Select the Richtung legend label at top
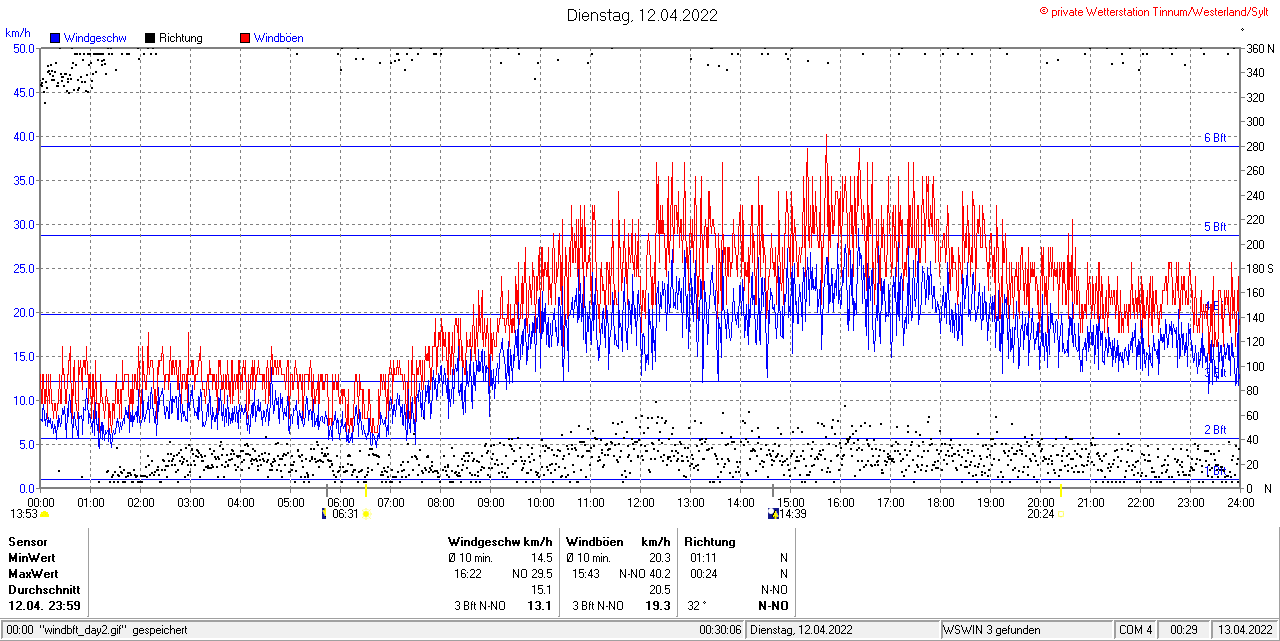The width and height of the screenshot is (1280, 641). point(181,38)
